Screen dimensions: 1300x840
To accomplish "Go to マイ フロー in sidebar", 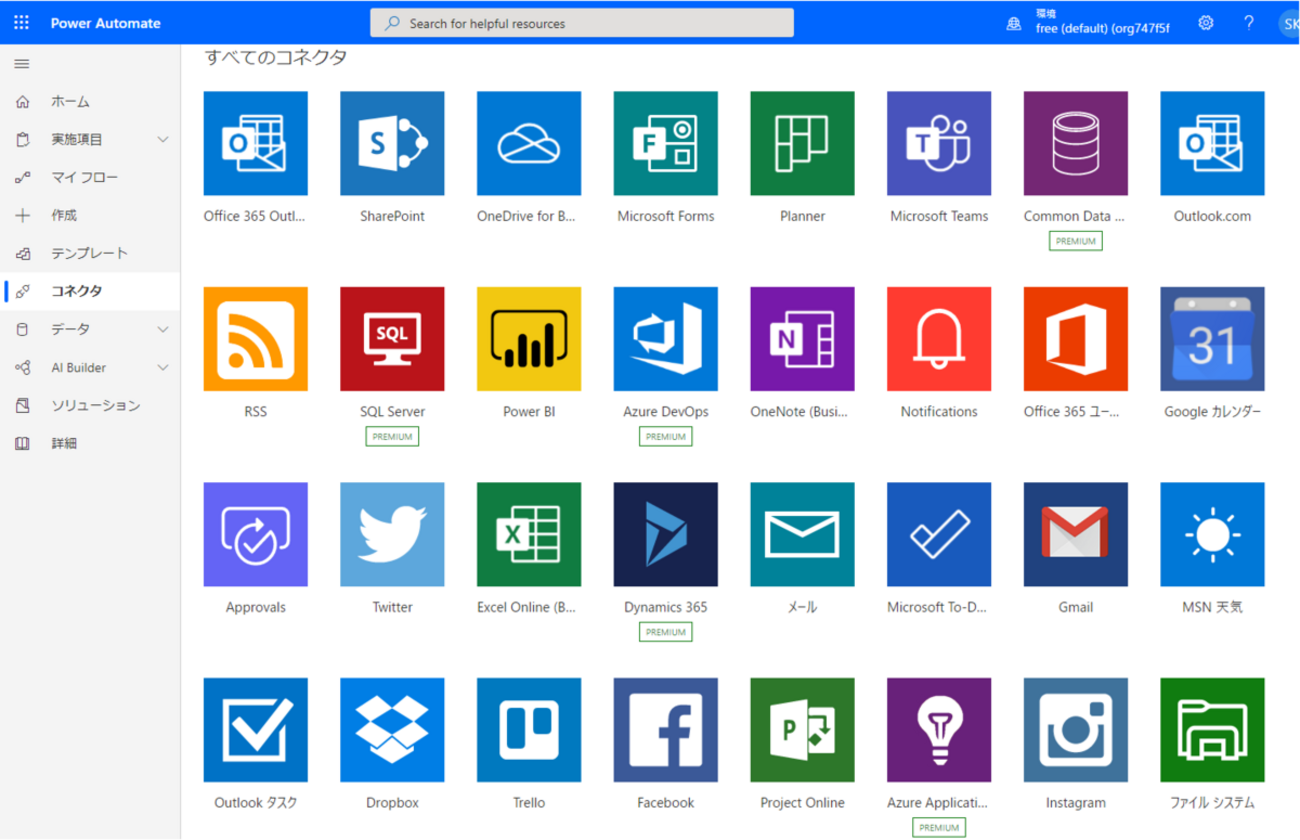I will pyautogui.click(x=85, y=178).
